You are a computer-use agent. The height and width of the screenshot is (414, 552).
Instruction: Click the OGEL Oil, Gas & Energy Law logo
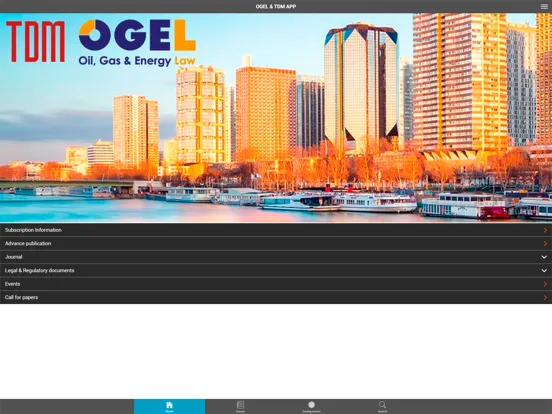[137, 43]
